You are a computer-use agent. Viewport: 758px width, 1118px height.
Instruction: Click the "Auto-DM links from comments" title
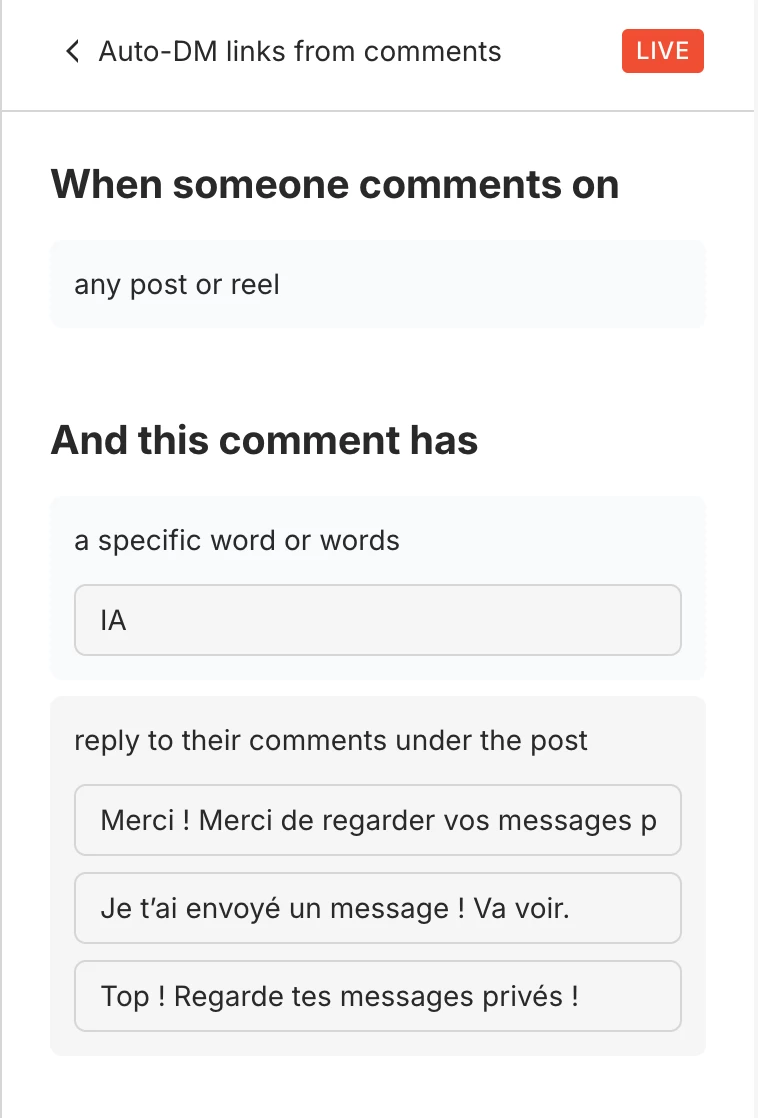(300, 52)
